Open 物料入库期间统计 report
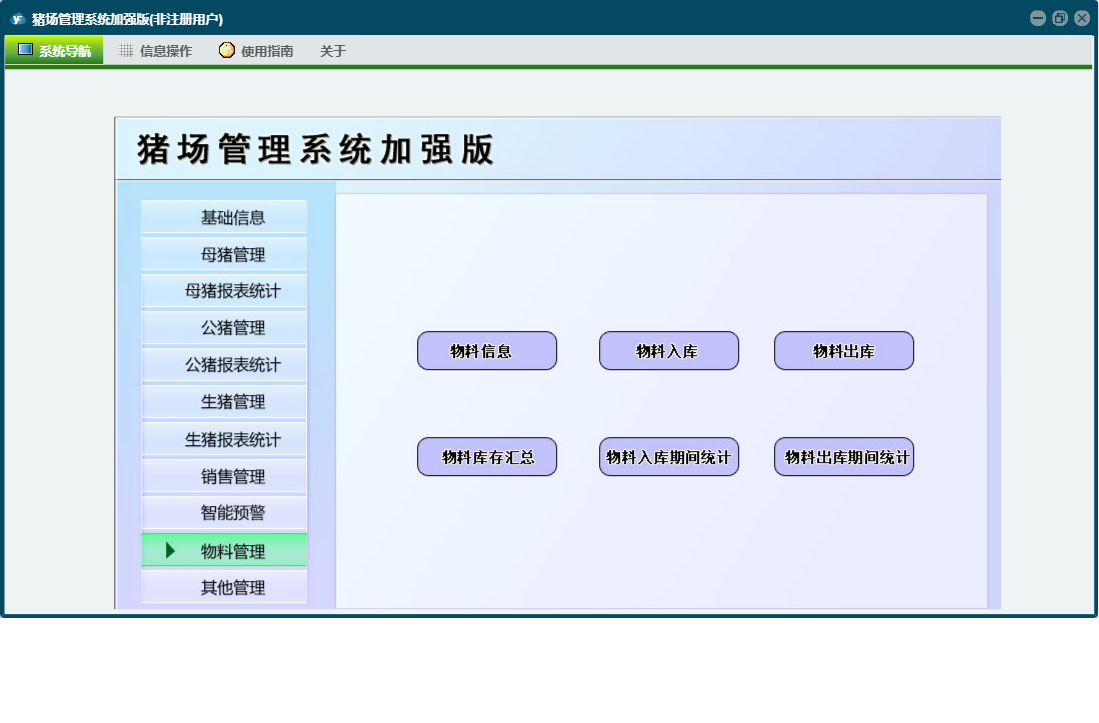This screenshot has height=723, width=1099. [668, 457]
